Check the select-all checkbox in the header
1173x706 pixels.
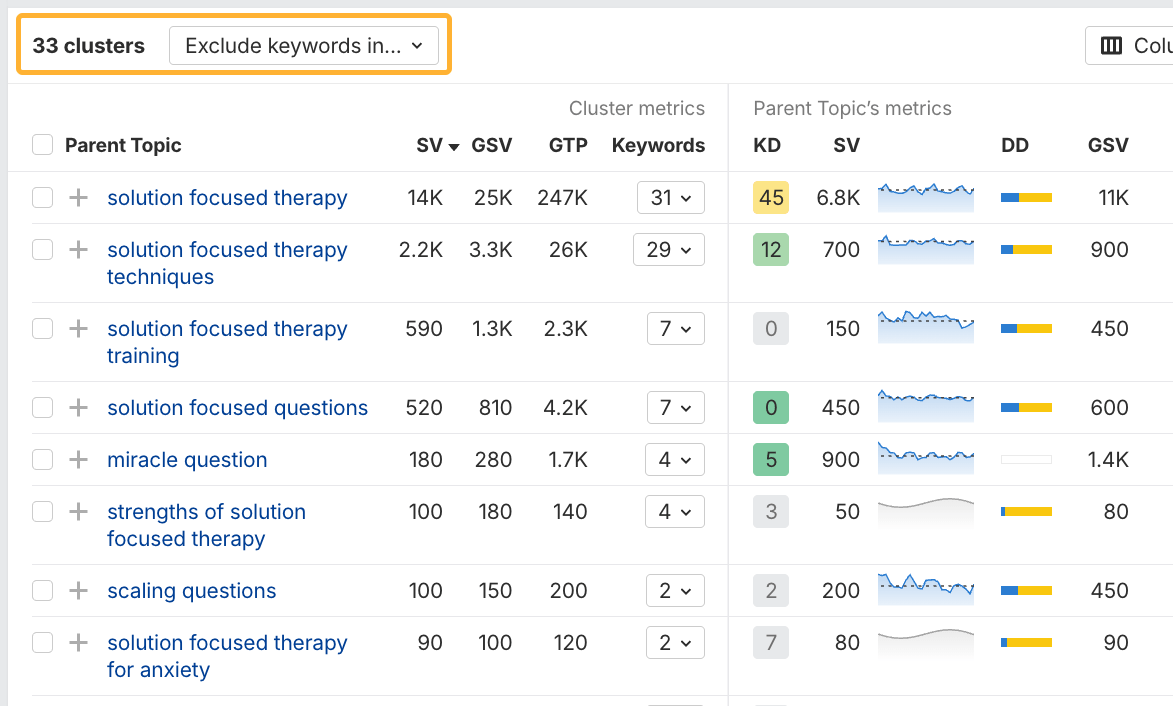42,145
